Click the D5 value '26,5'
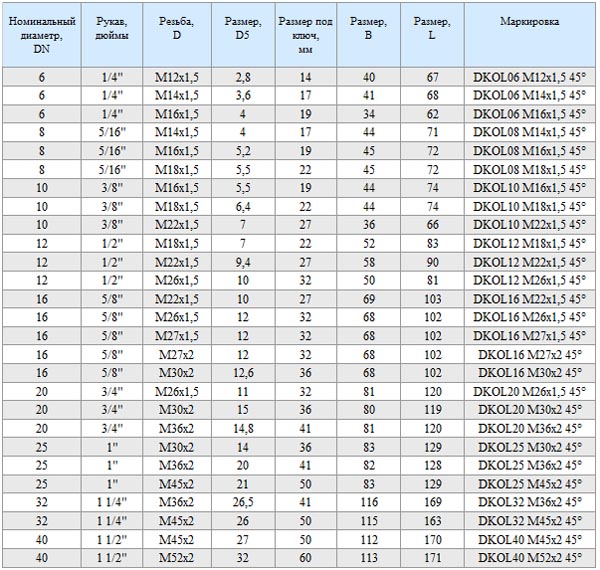 click(x=243, y=503)
